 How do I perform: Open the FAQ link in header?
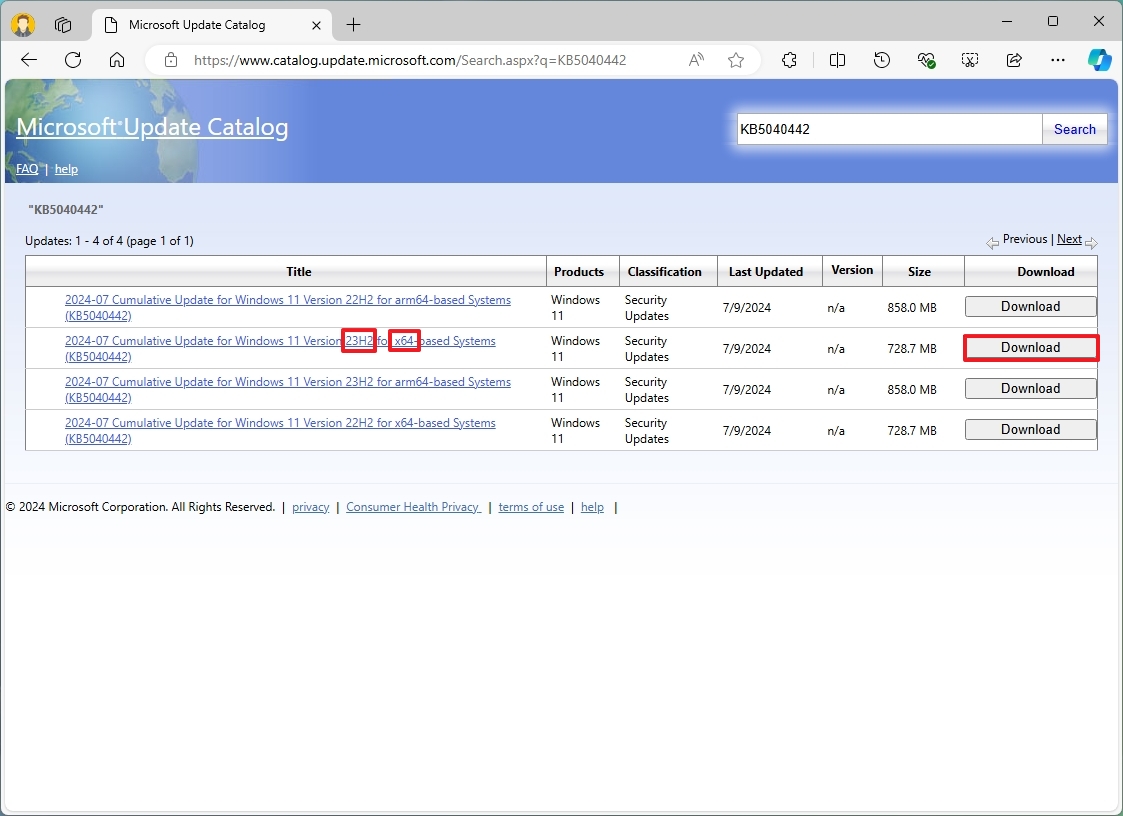click(27, 169)
